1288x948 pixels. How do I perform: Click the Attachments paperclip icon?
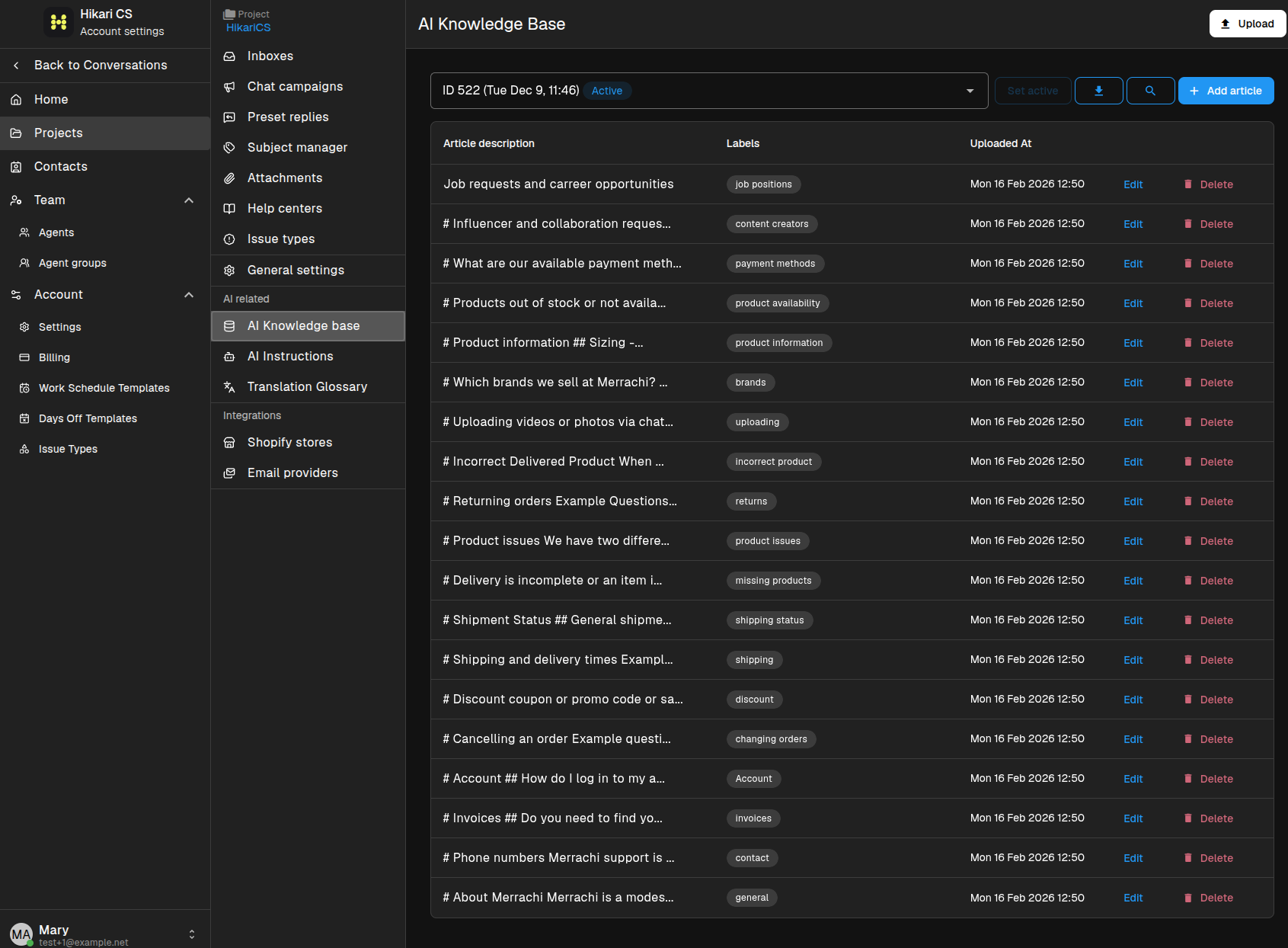pyautogui.click(x=229, y=178)
